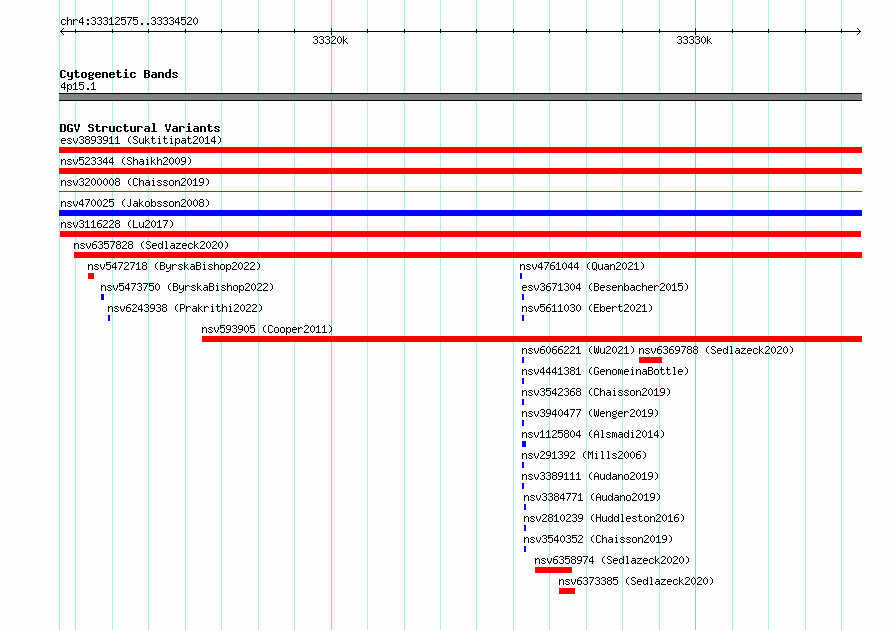The height and width of the screenshot is (630, 890).
Task: Open the nsv6243938 (Prakrithi2022) label
Action: (185, 308)
